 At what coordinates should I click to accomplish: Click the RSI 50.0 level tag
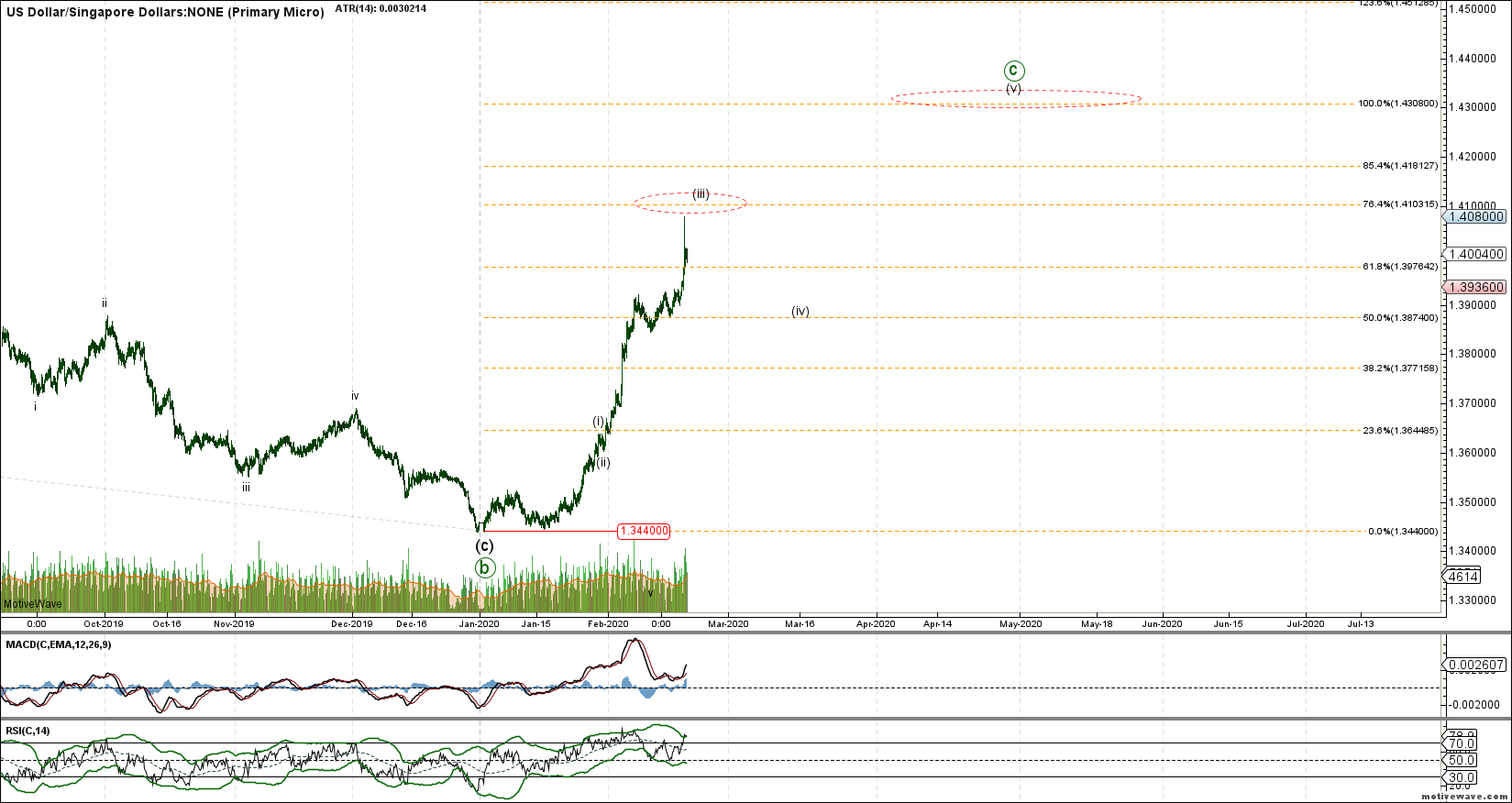1460,760
